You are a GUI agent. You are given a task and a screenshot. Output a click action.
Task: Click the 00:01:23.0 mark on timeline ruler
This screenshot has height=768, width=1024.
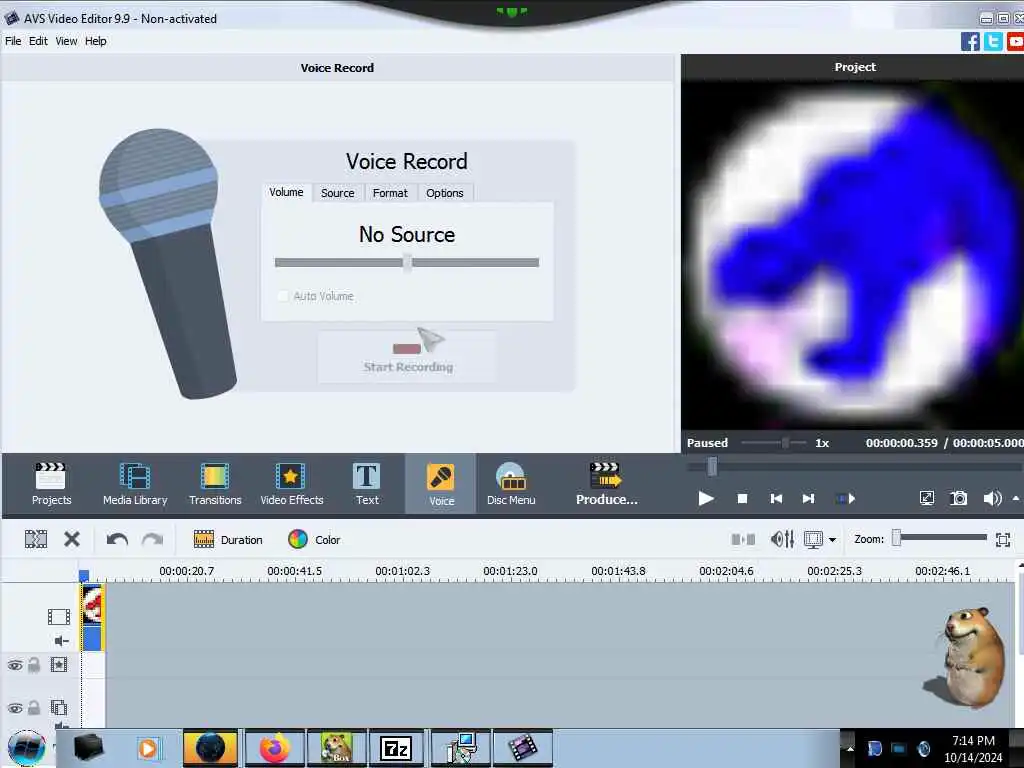pos(510,571)
